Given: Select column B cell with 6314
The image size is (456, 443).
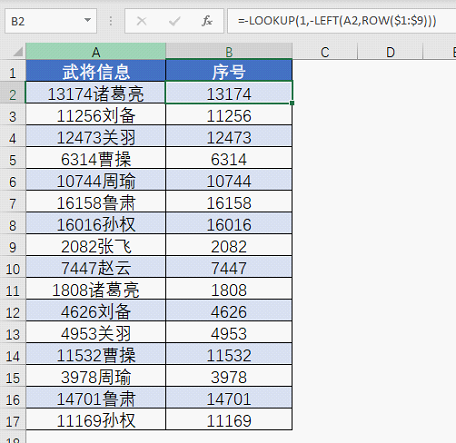Looking at the screenshot, I should (229, 158).
